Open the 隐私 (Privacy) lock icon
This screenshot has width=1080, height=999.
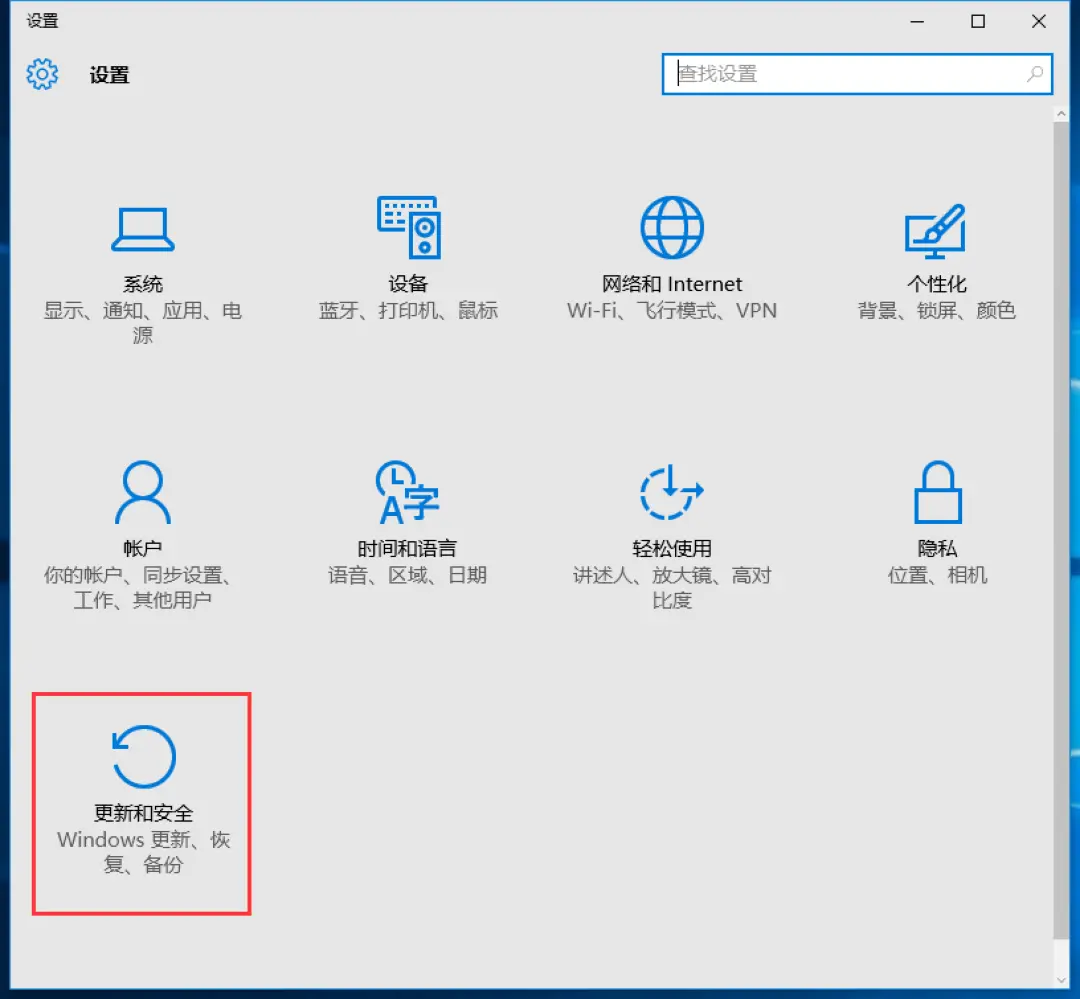click(x=937, y=492)
